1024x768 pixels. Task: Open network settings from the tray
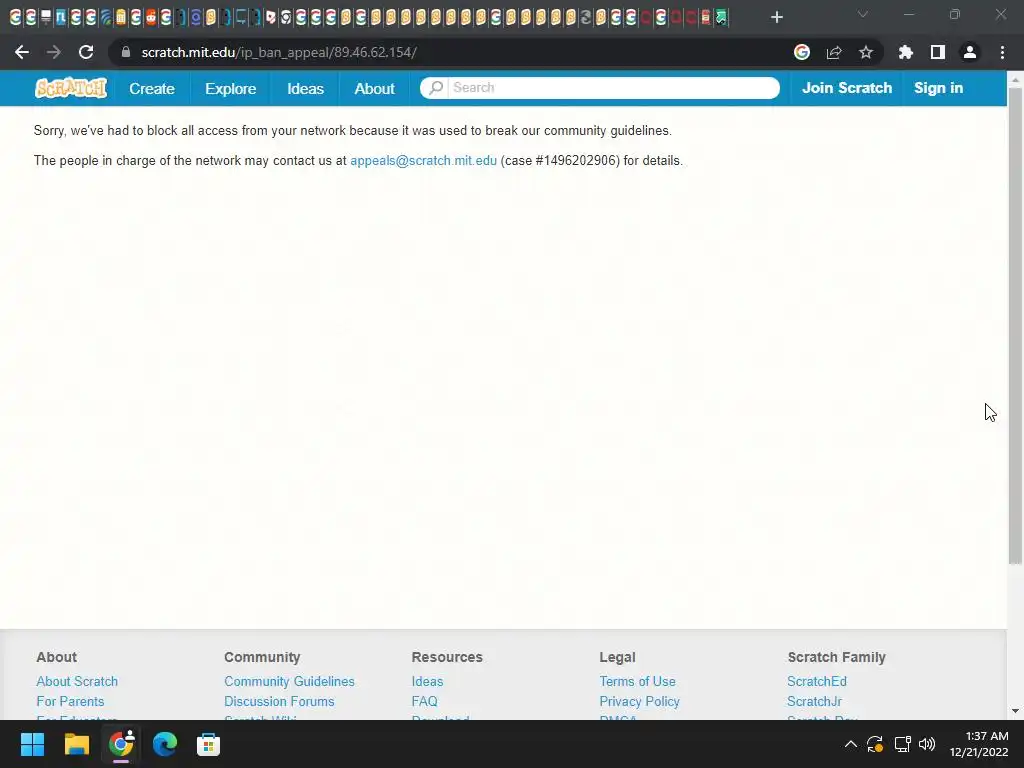[903, 744]
